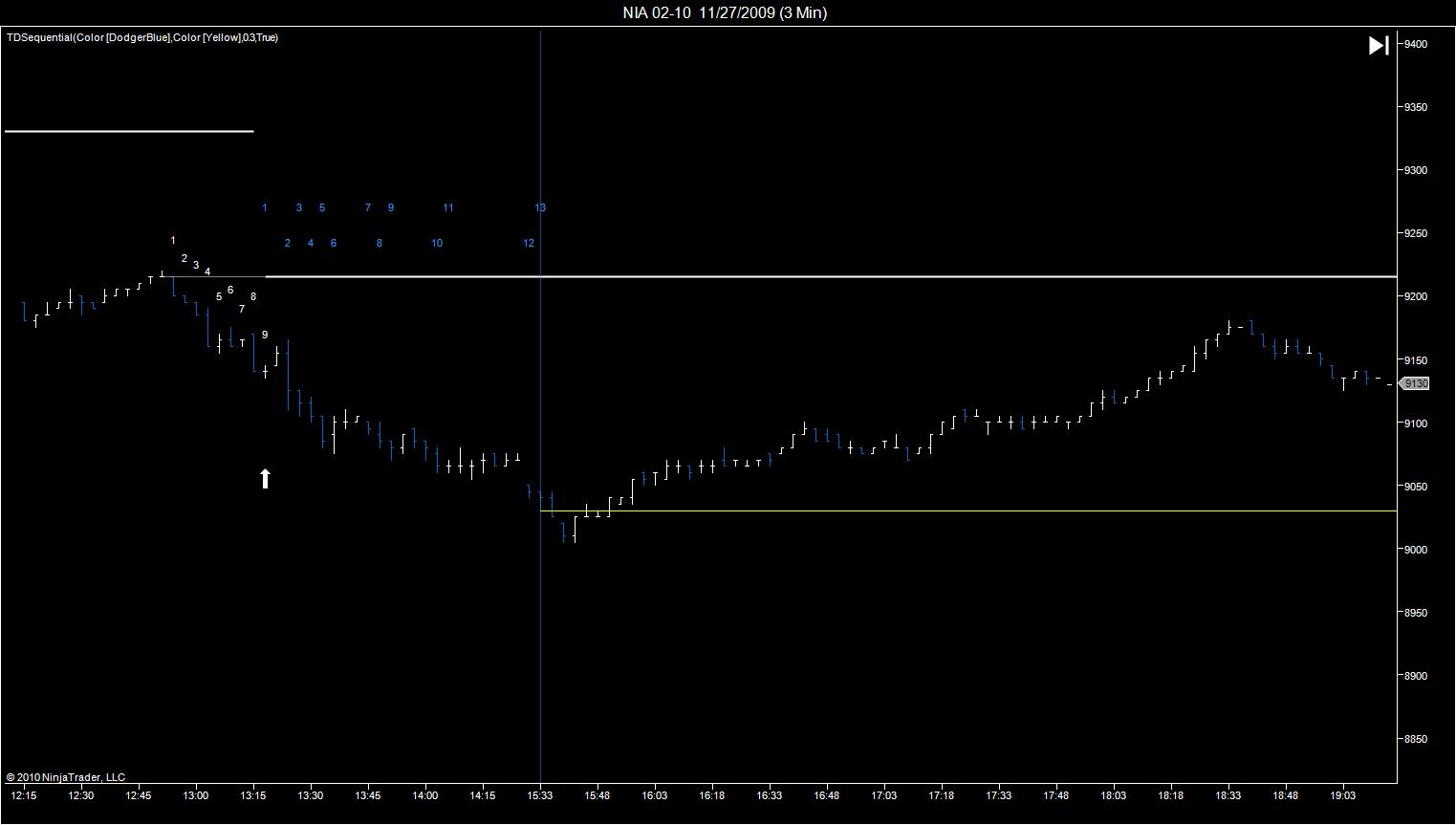Click the scroll-to-last-bar arrow icon
Image resolution: width=1456 pixels, height=825 pixels.
click(x=1379, y=45)
